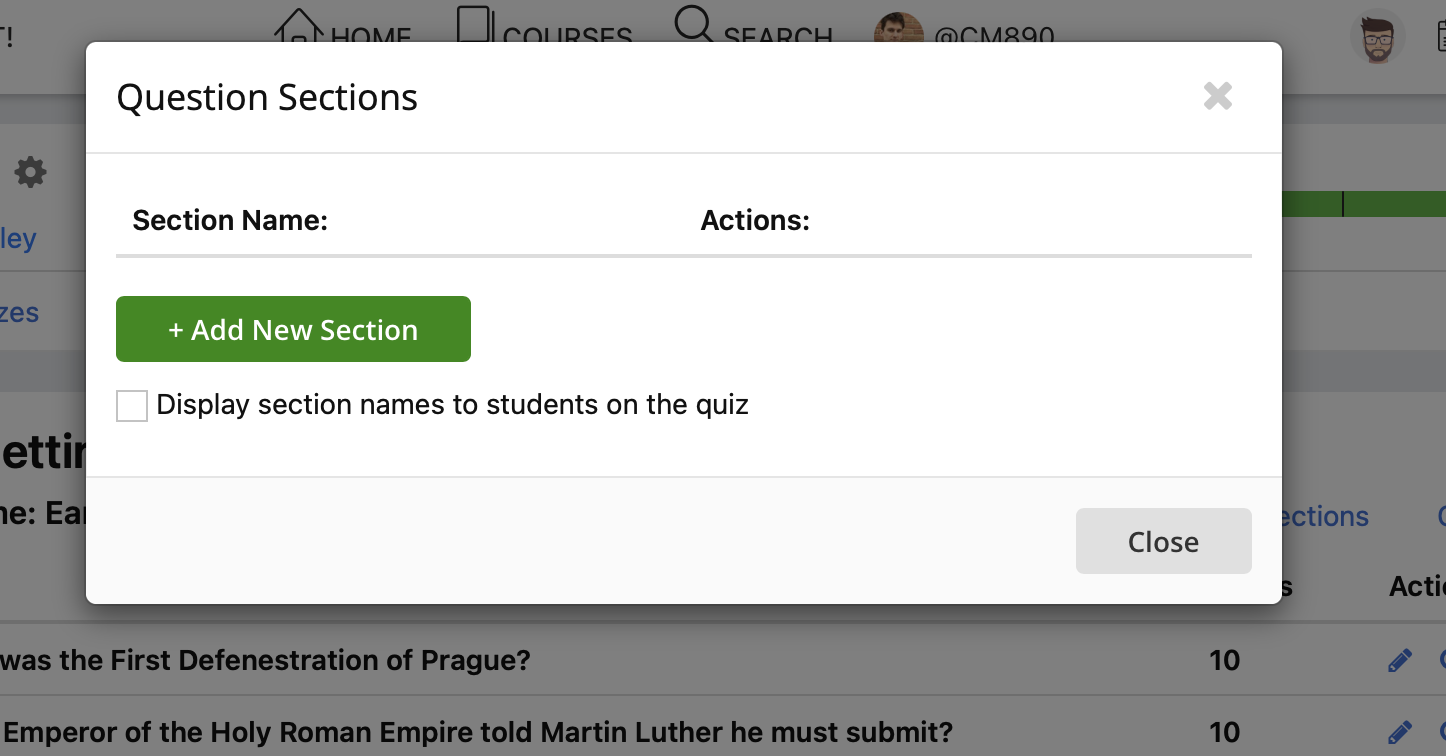Open the partially visible Quizzes link

19,312
